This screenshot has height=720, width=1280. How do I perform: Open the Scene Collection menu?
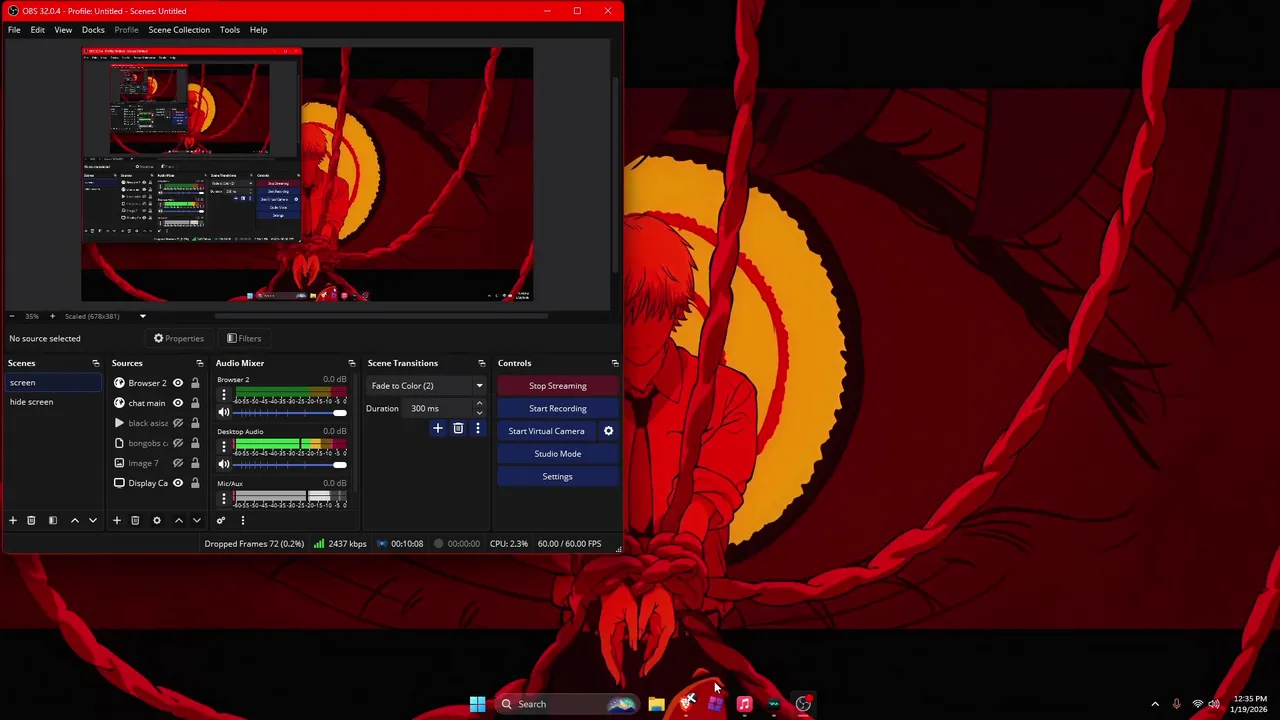point(179,30)
